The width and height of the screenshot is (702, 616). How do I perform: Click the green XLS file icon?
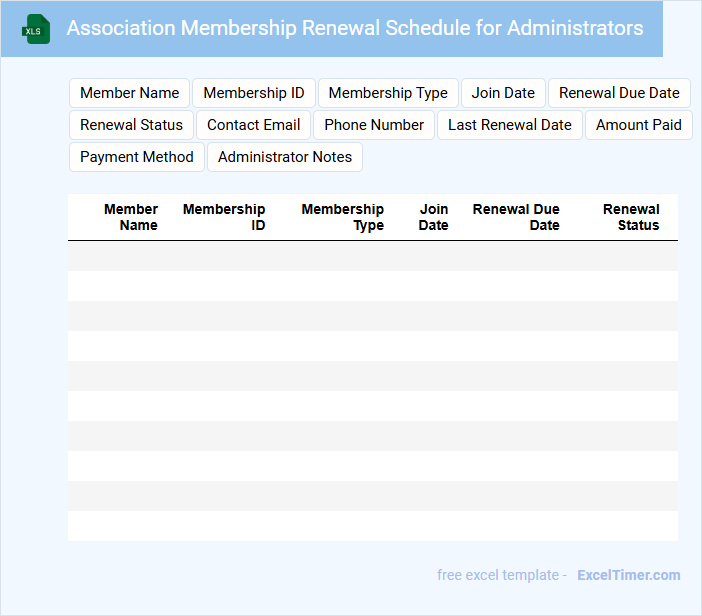tap(36, 29)
